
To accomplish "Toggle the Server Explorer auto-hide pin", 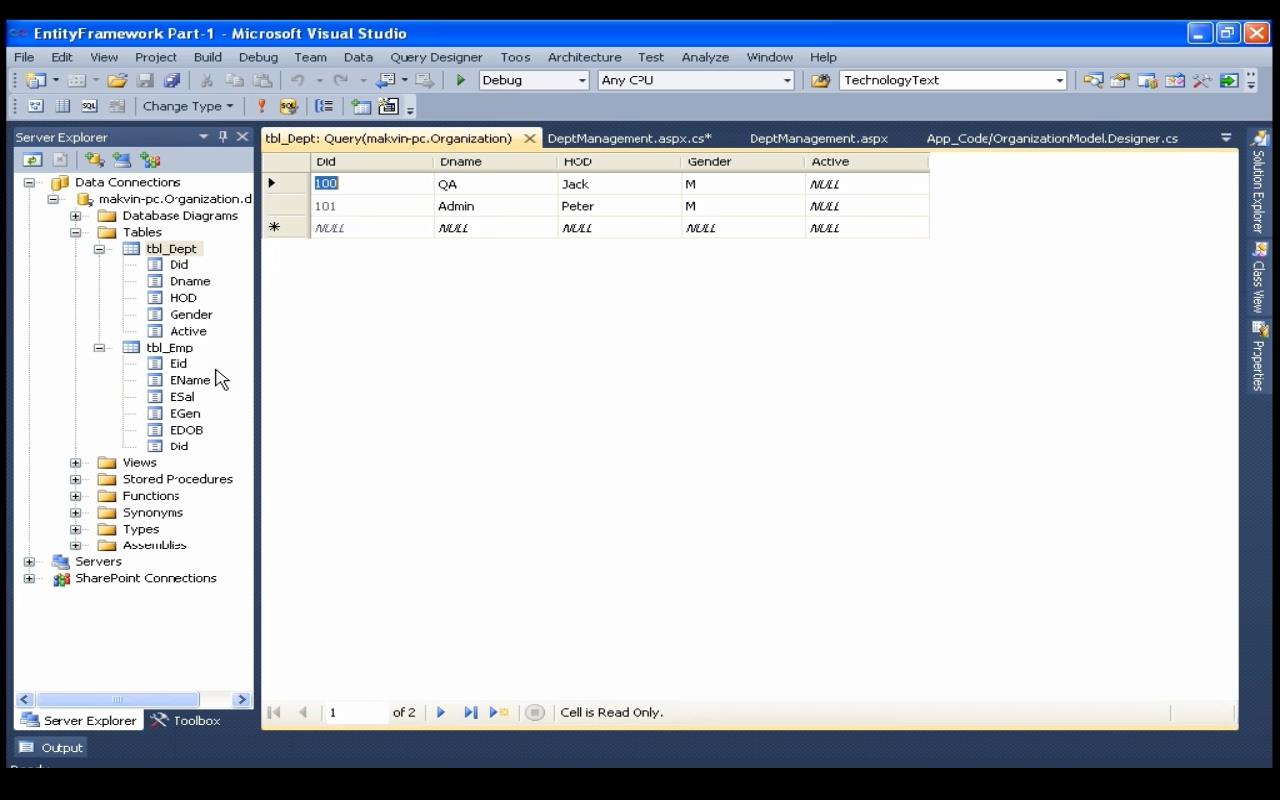I will pos(223,137).
